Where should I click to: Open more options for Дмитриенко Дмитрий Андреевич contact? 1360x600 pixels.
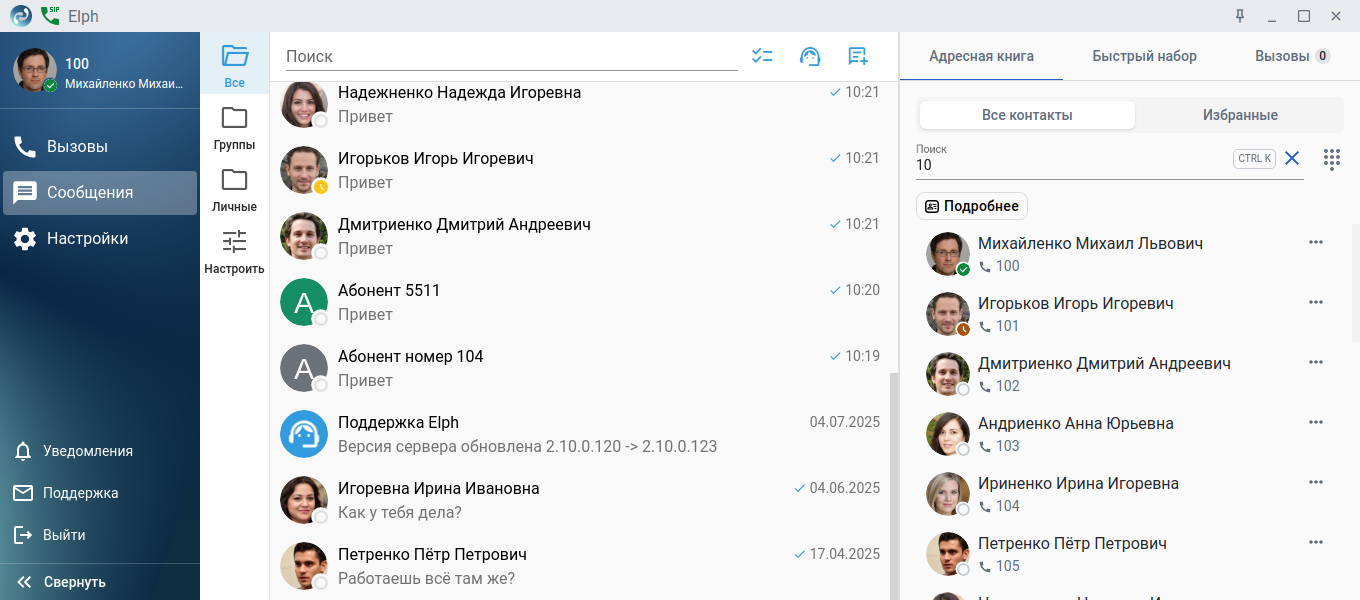1316,363
